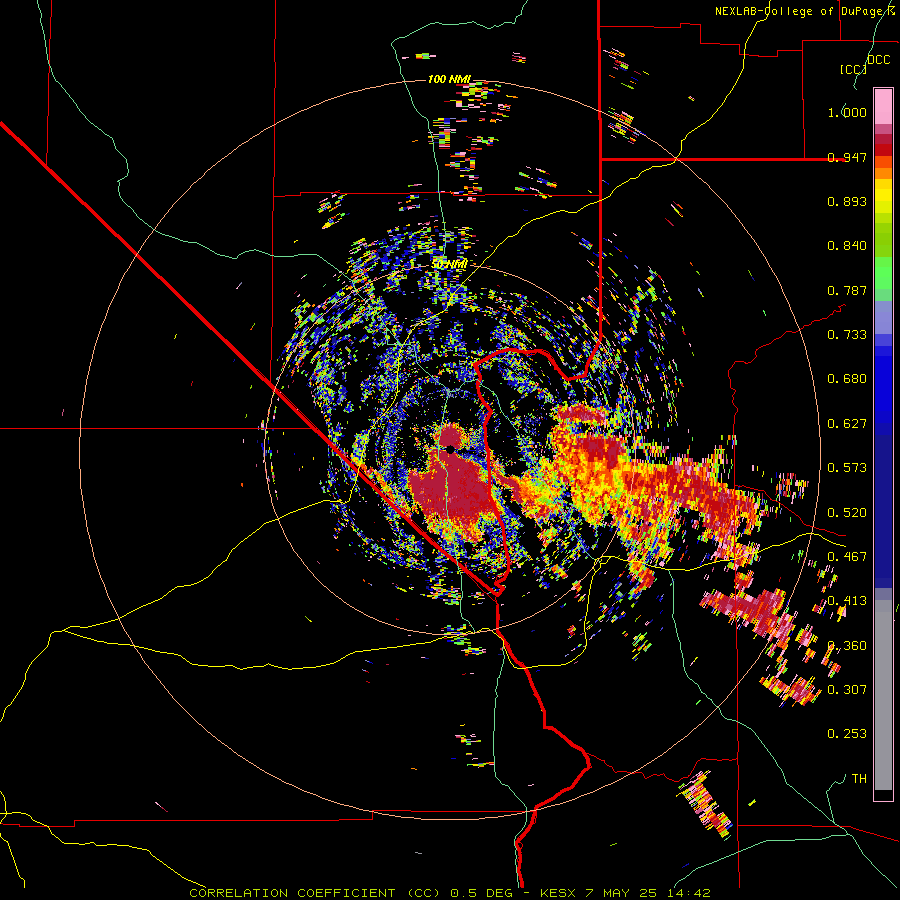The height and width of the screenshot is (900, 900).
Task: Click the Correlation Coefficient KESX caption
Action: click(x=449, y=893)
